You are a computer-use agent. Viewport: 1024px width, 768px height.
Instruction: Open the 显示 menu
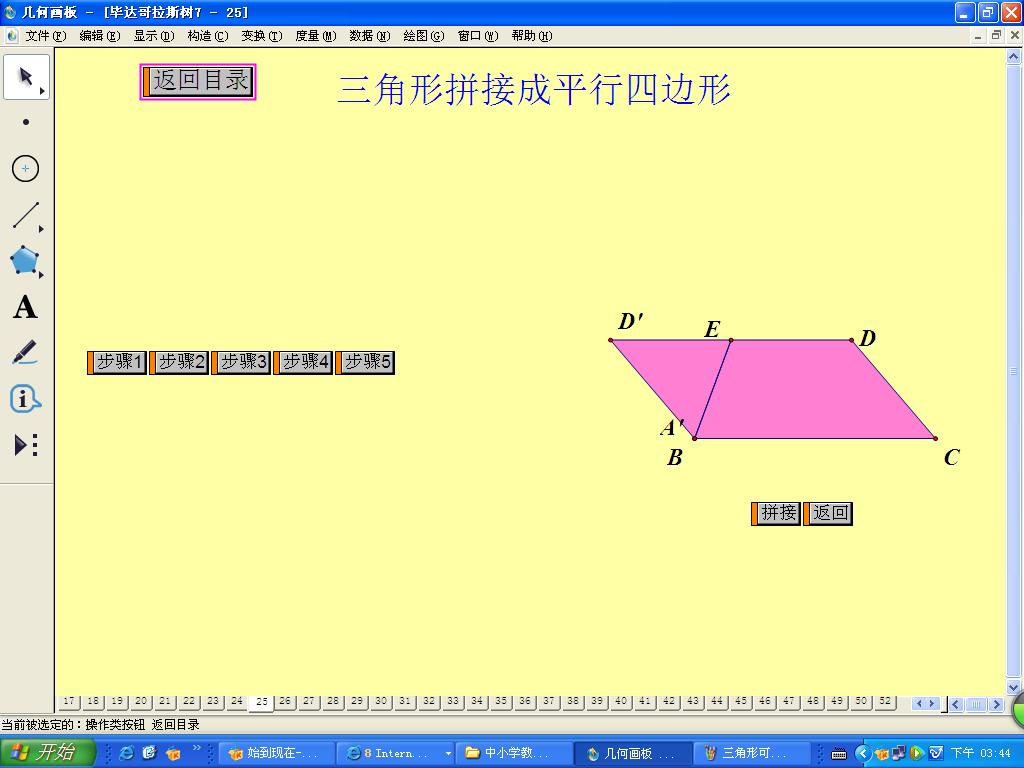point(154,36)
